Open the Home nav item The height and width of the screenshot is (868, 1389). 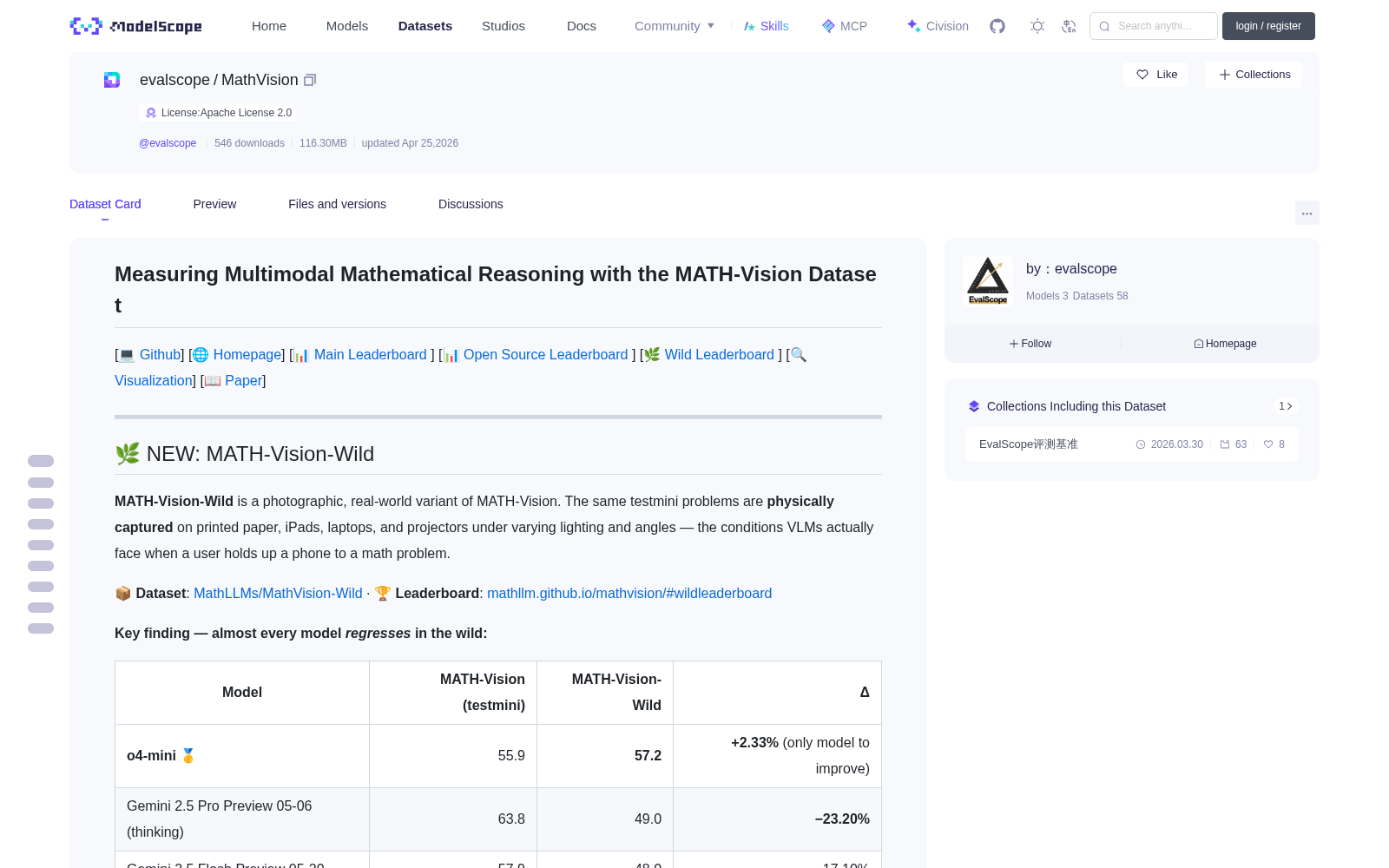click(x=269, y=26)
